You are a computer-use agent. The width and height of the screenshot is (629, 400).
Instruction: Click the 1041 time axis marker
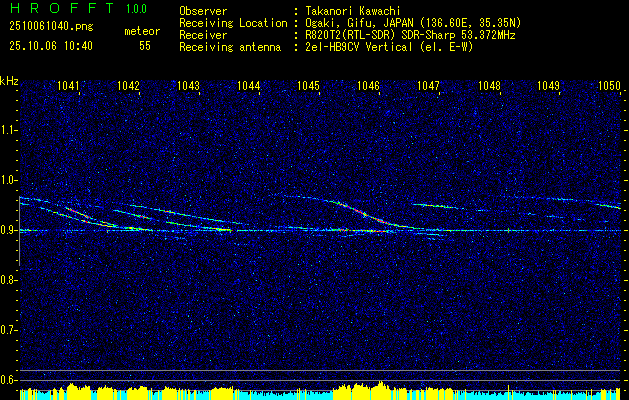coord(69,86)
